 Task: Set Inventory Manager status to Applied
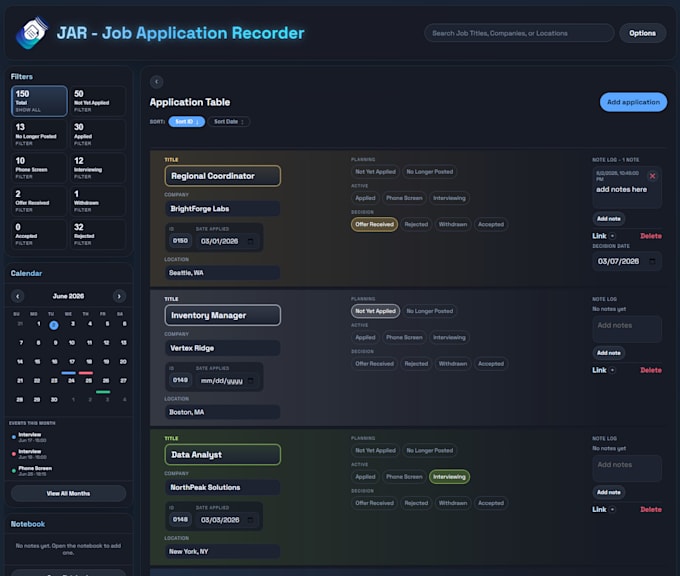[365, 337]
